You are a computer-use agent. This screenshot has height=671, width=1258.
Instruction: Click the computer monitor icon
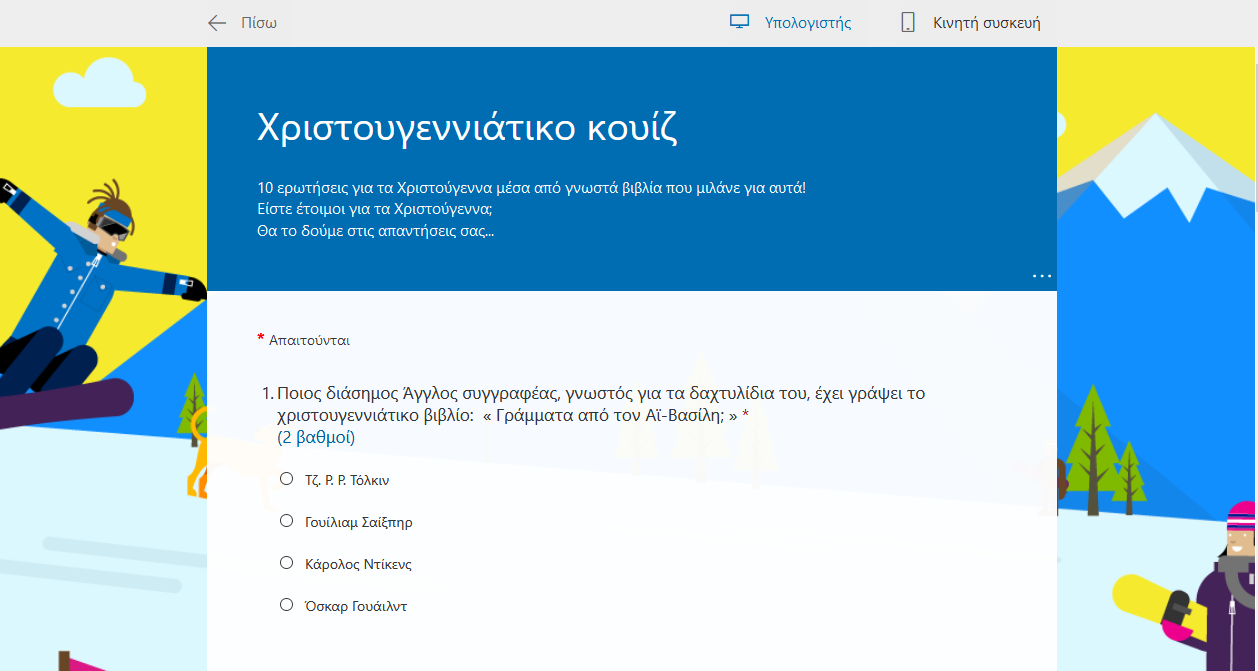click(739, 23)
